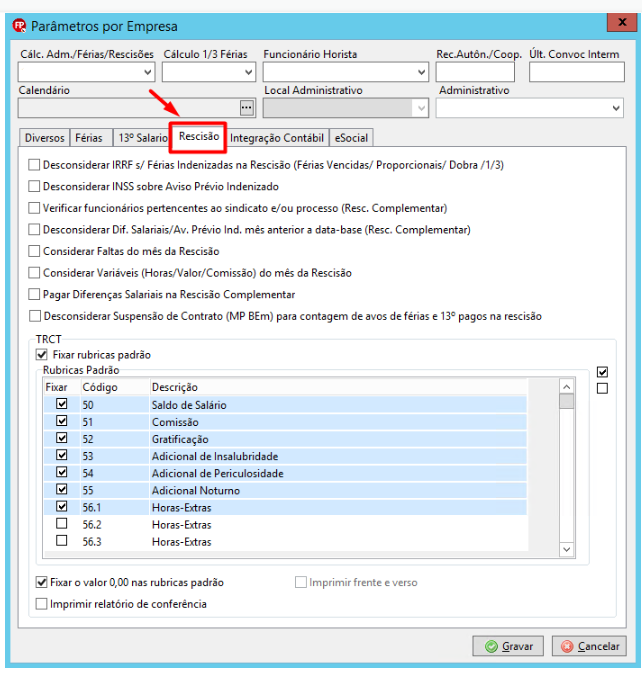Click Código column header
642x673 pixels.
coord(115,387)
